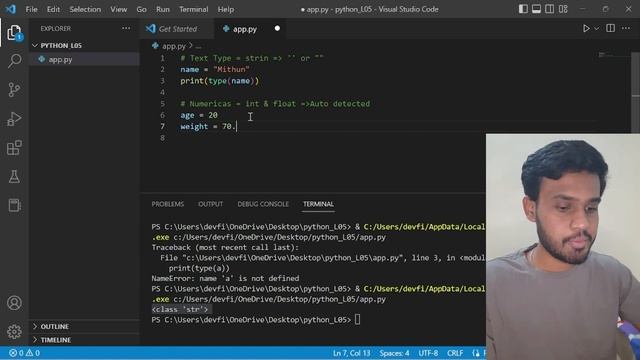Click the line 1 Text Type comment
Screen dimensions: 640x360
coord(252,58)
